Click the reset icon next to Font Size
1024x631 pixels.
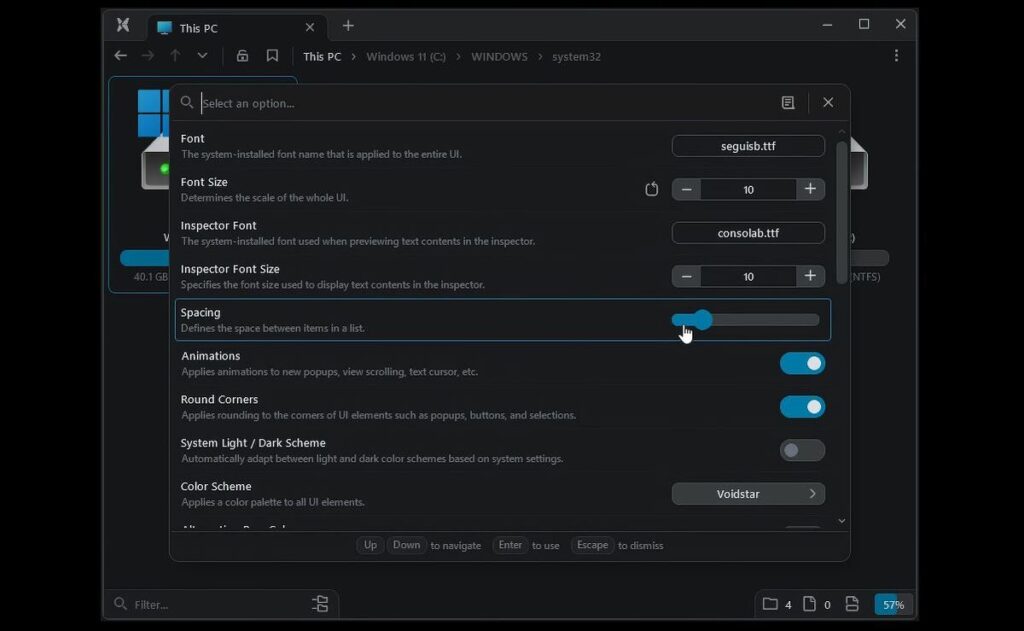click(x=651, y=188)
